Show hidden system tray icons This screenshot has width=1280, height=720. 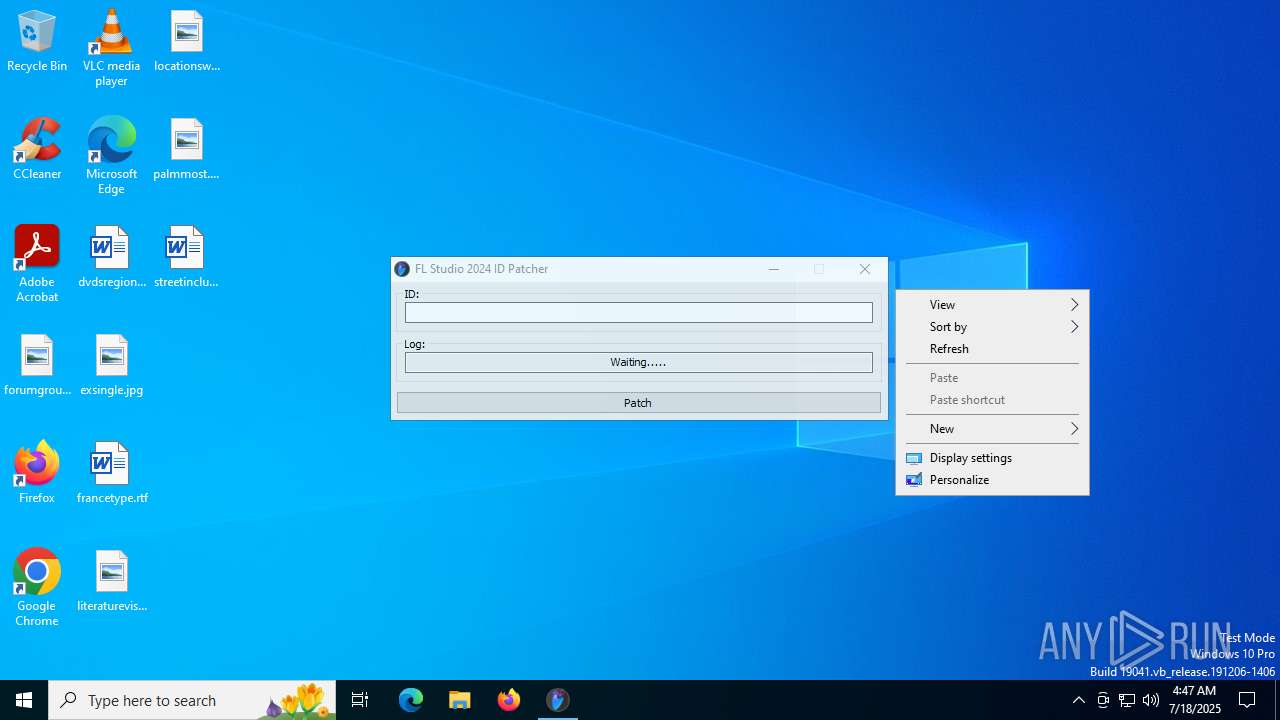[1078, 700]
